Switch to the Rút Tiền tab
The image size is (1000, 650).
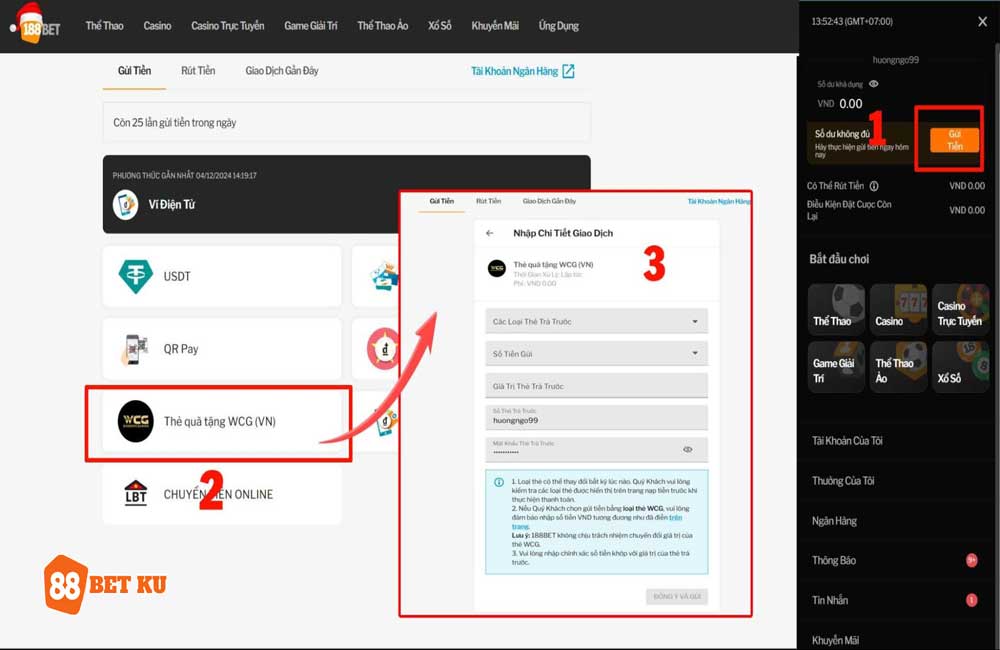tap(198, 71)
